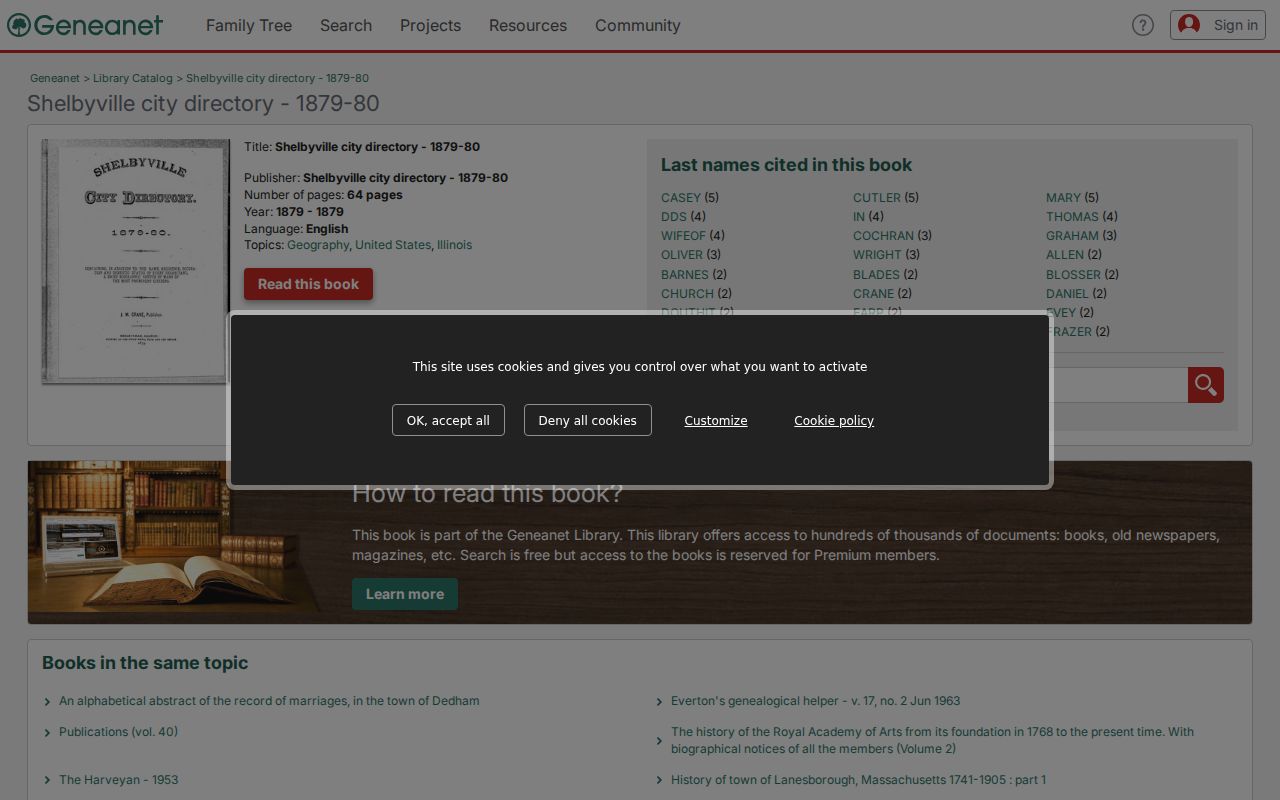The height and width of the screenshot is (800, 1280).
Task: Click the red magnifier search button
Action: coord(1206,385)
